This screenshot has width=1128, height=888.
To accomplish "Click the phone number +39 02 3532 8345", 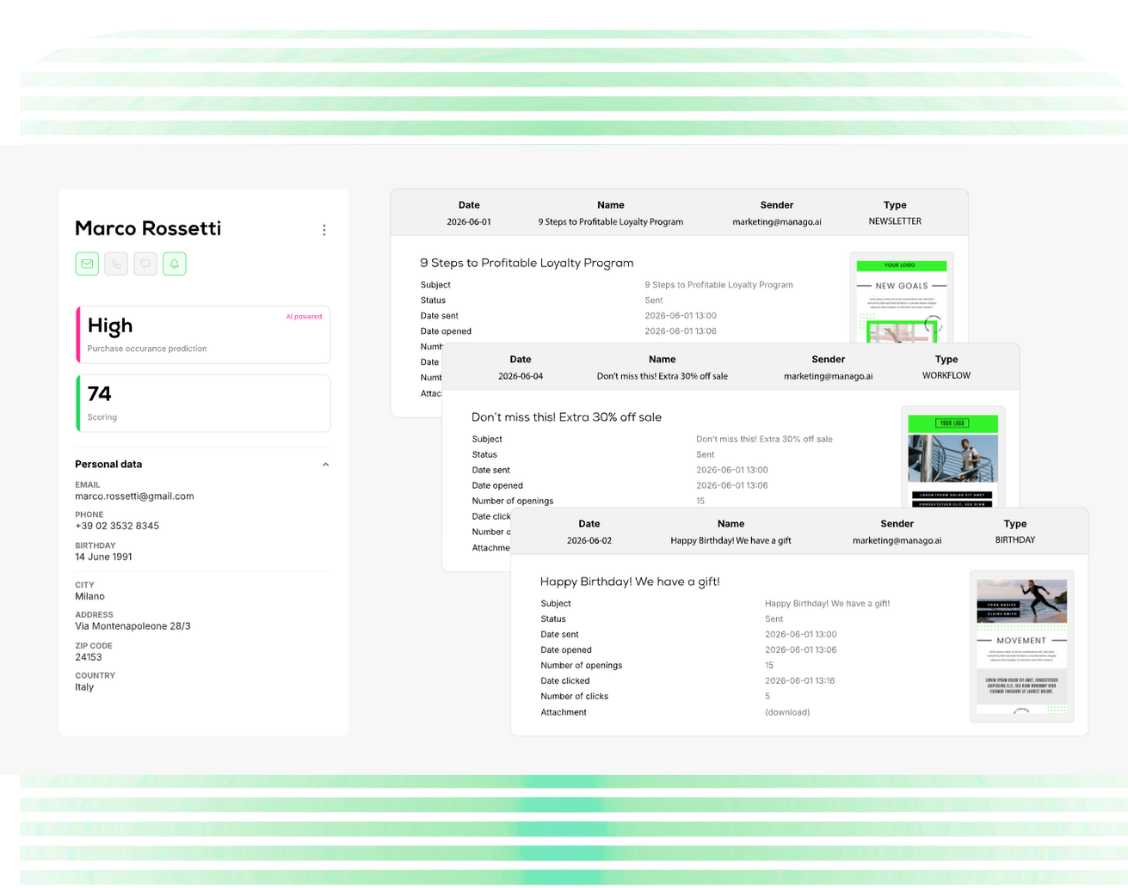I will tap(117, 526).
